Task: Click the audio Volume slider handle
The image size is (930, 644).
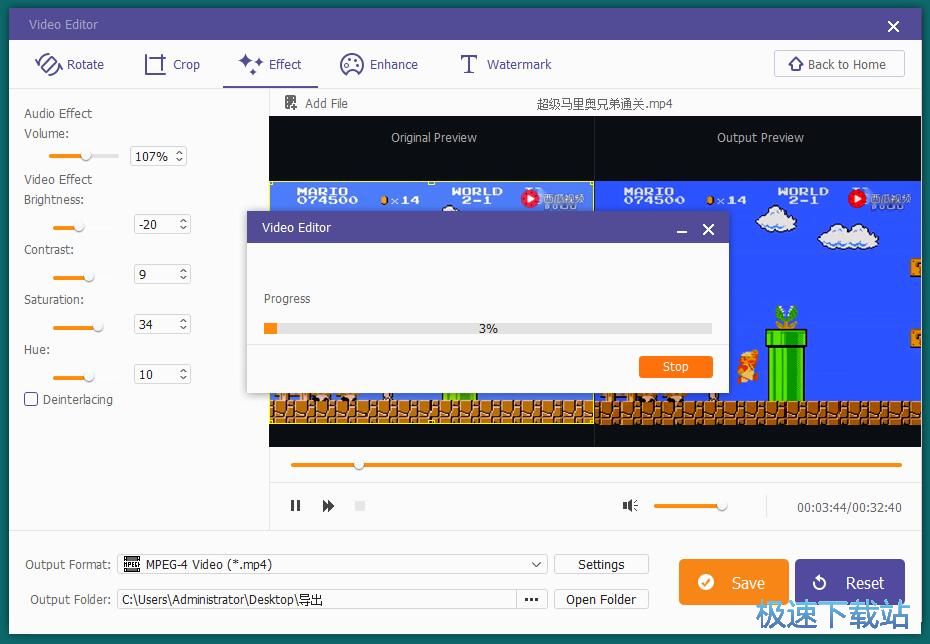Action: point(86,156)
